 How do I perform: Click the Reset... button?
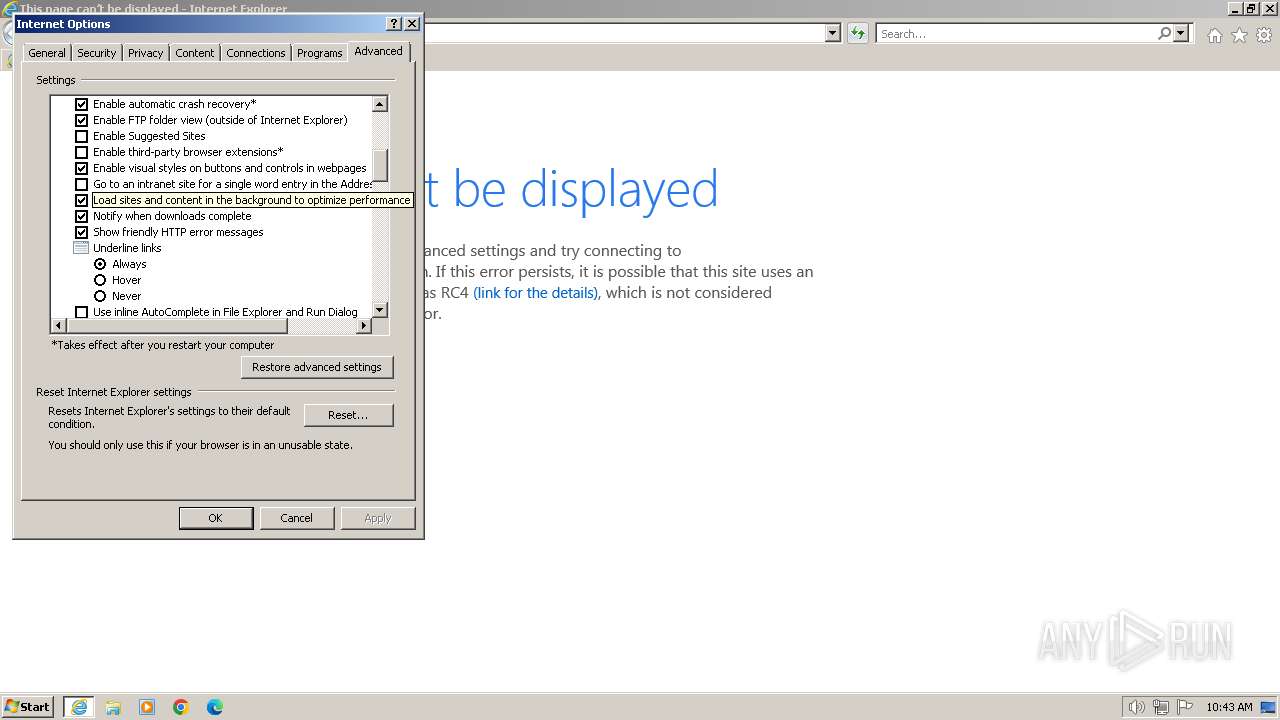pyautogui.click(x=348, y=415)
